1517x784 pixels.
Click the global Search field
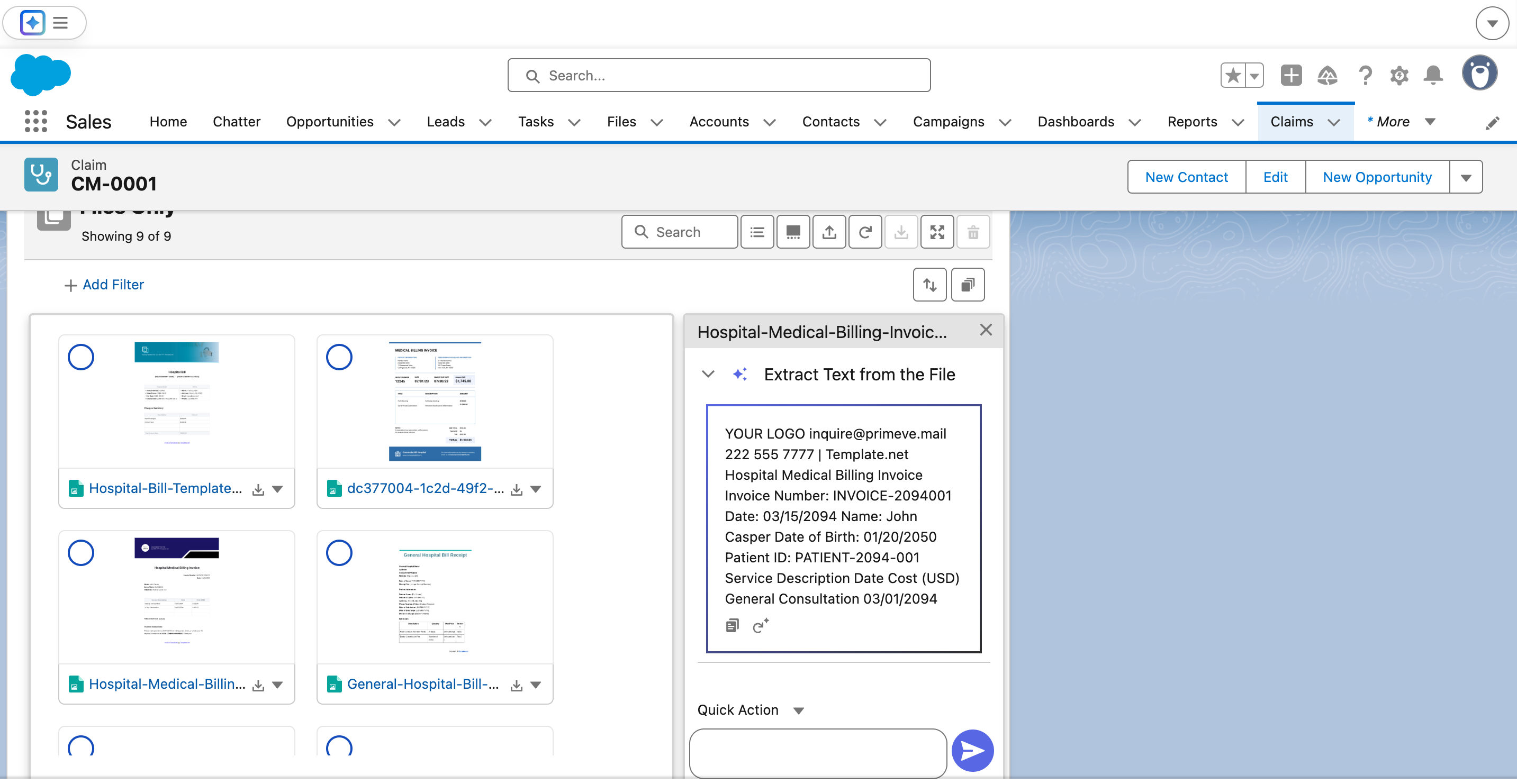(x=718, y=76)
